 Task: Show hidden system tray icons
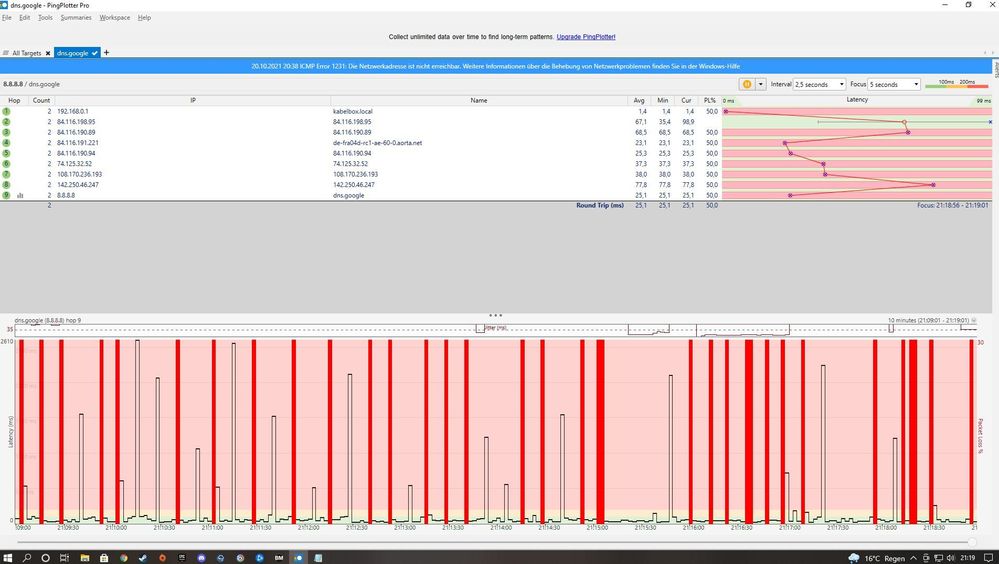pyautogui.click(x=914, y=558)
